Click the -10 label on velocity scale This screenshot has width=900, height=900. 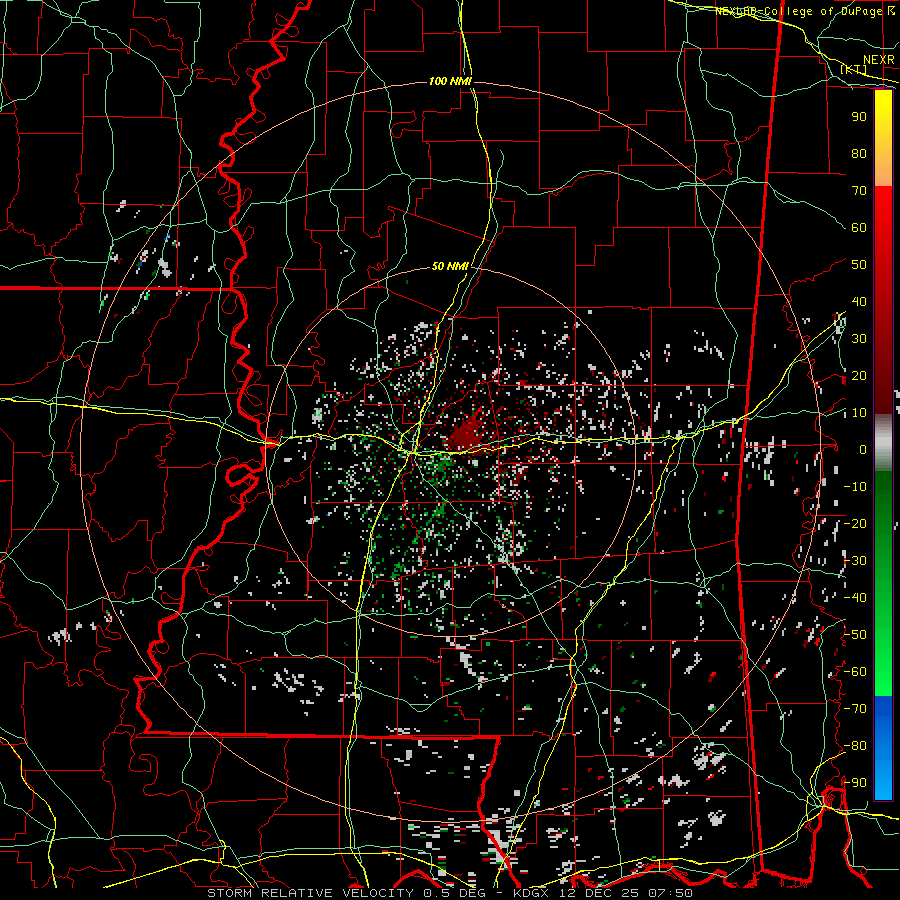pyautogui.click(x=855, y=487)
